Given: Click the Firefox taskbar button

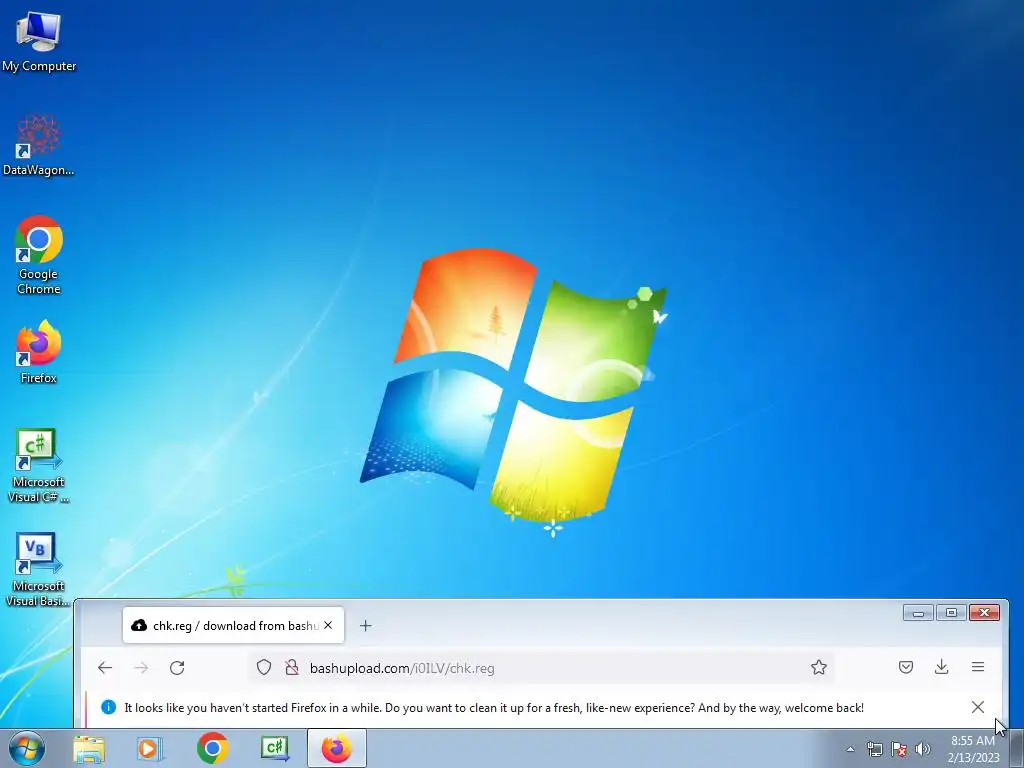Looking at the screenshot, I should coord(337,748).
